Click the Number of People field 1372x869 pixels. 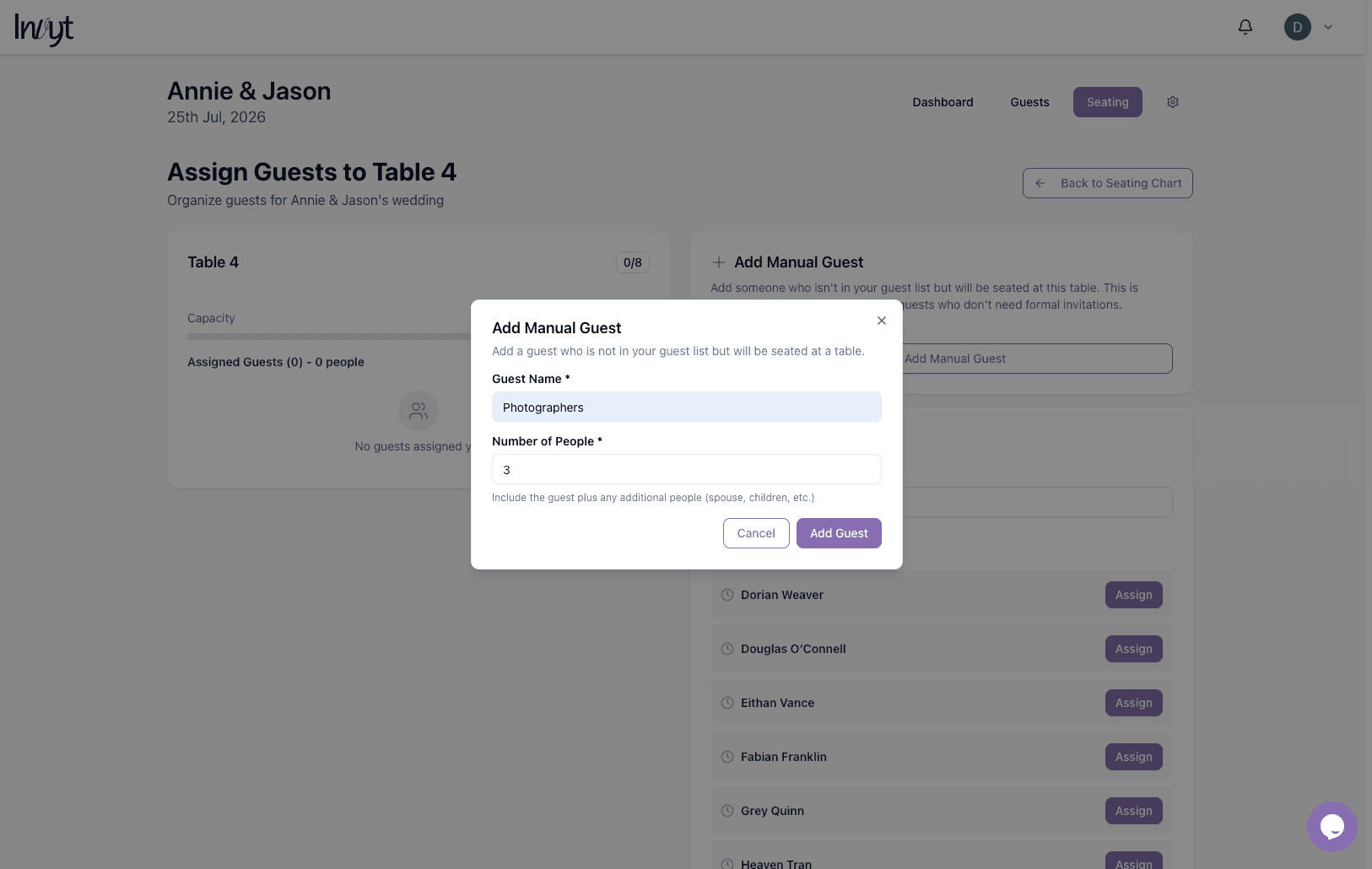coord(686,469)
